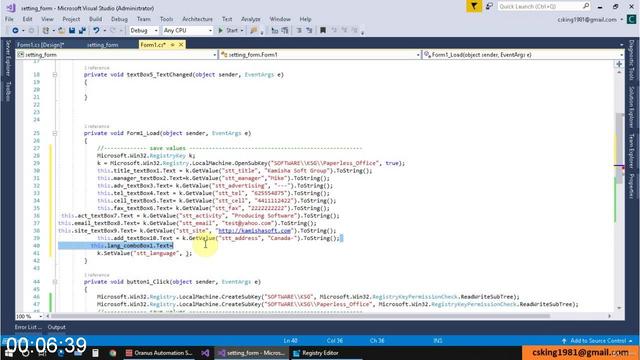The height and width of the screenshot is (360, 640).
Task: Open the Team Explorer side tab
Action: [631, 151]
